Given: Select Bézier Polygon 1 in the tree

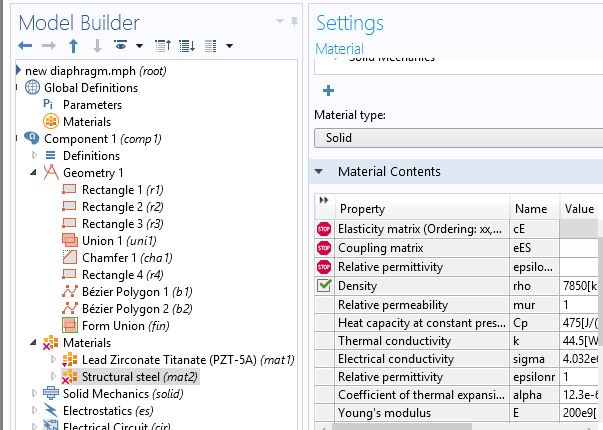Looking at the screenshot, I should [x=126, y=292].
